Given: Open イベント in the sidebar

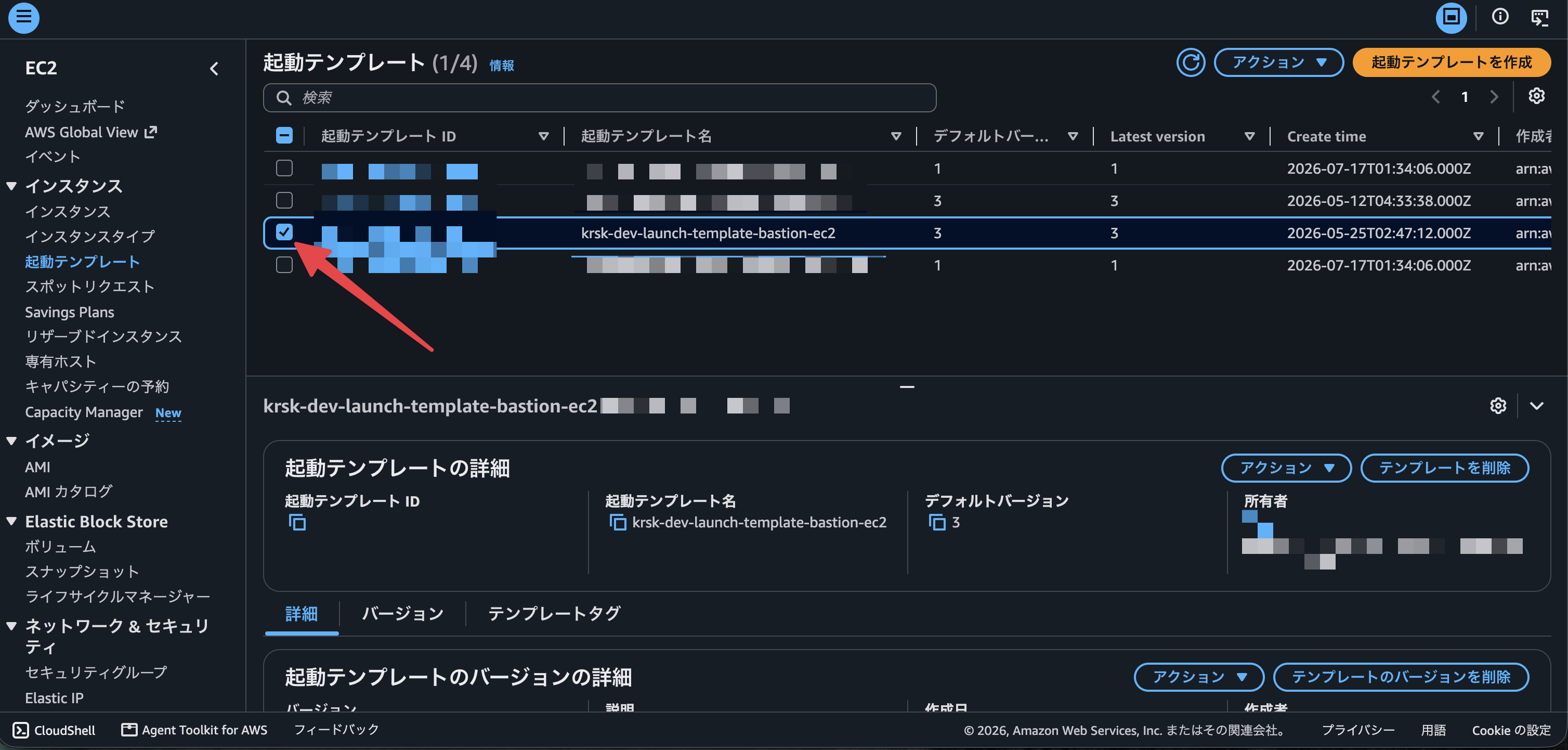Looking at the screenshot, I should pos(53,157).
